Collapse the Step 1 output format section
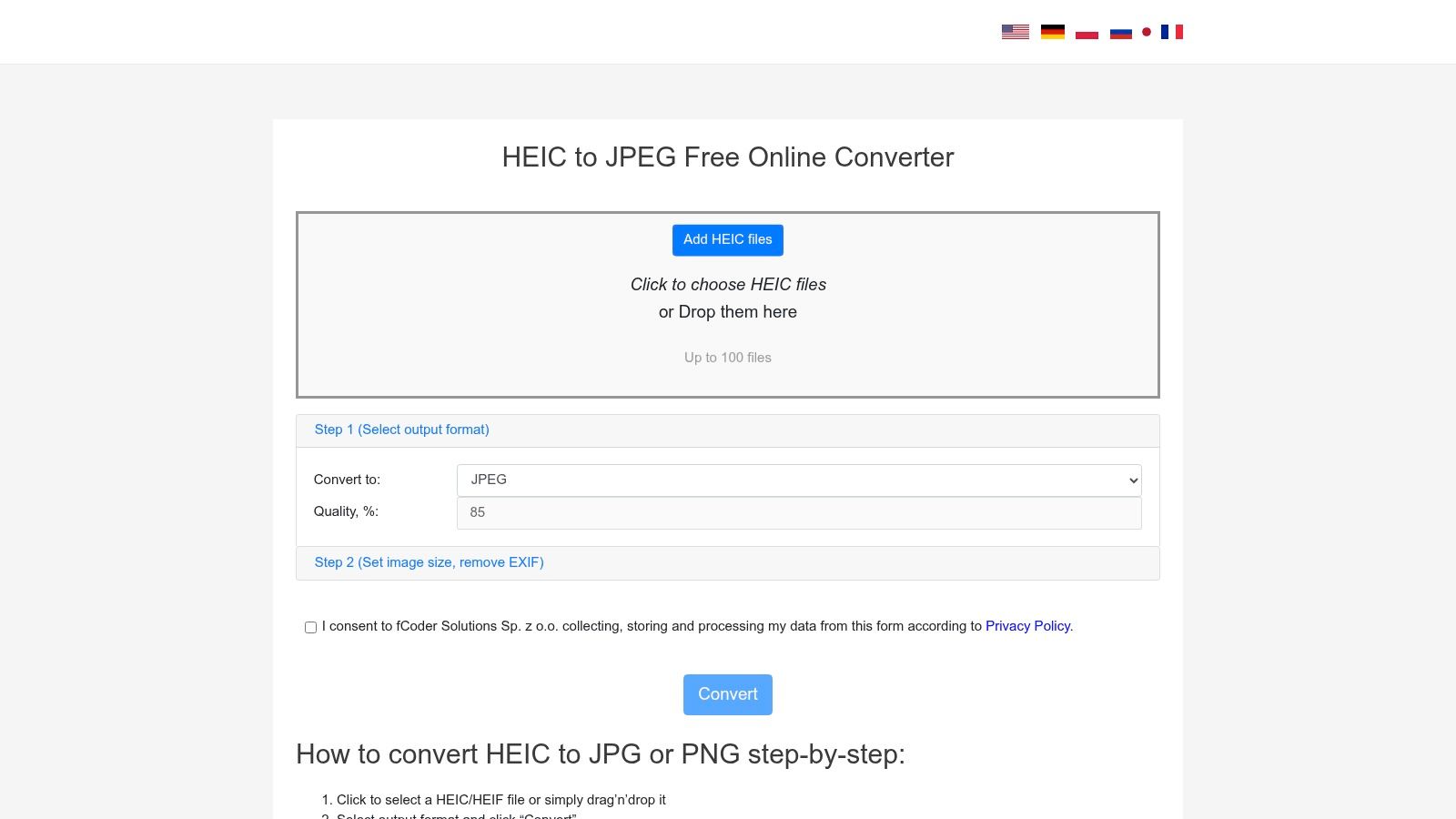This screenshot has height=819, width=1456. tap(402, 430)
